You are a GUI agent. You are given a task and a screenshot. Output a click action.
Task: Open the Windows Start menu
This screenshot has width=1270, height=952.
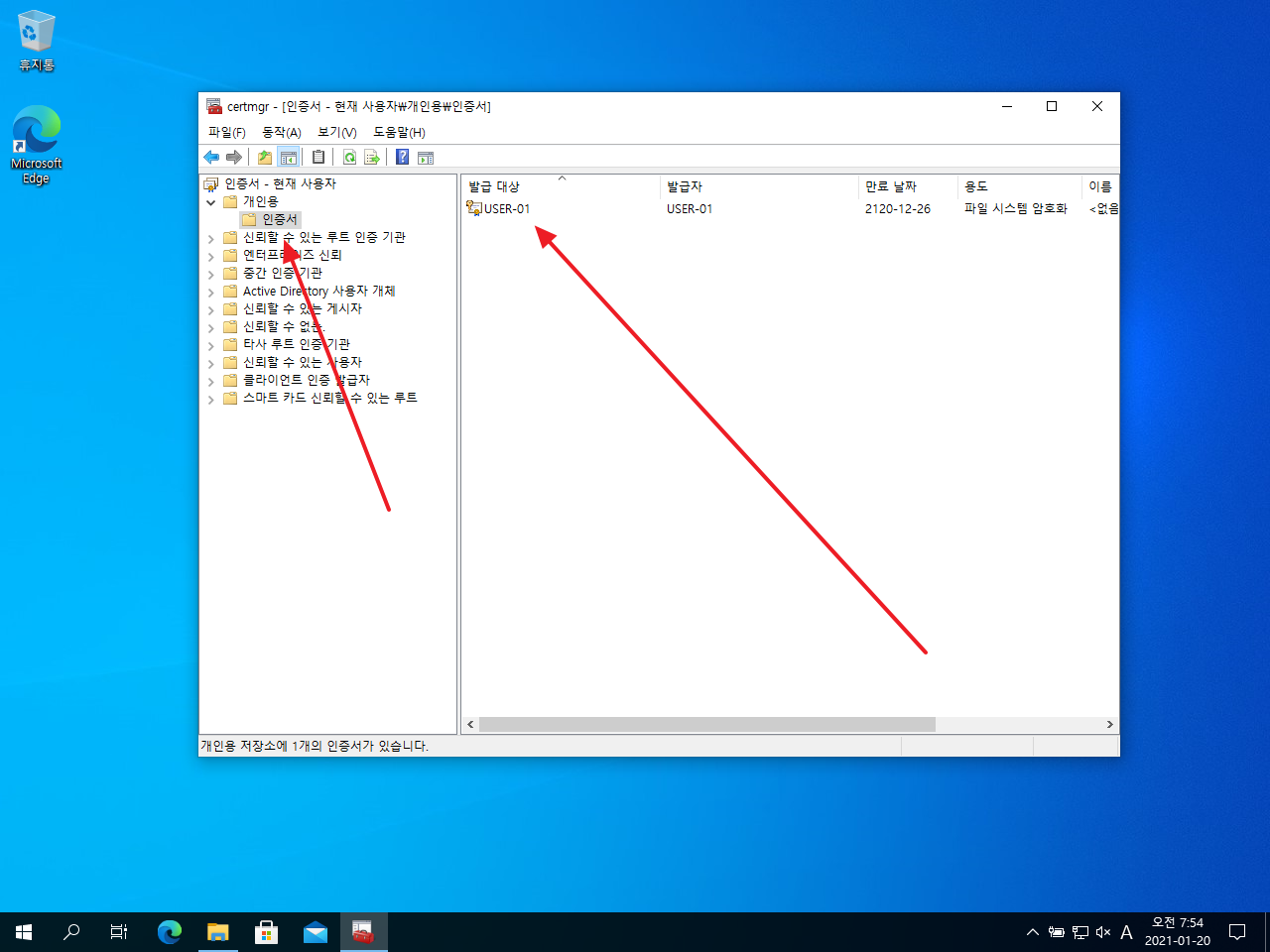[24, 932]
